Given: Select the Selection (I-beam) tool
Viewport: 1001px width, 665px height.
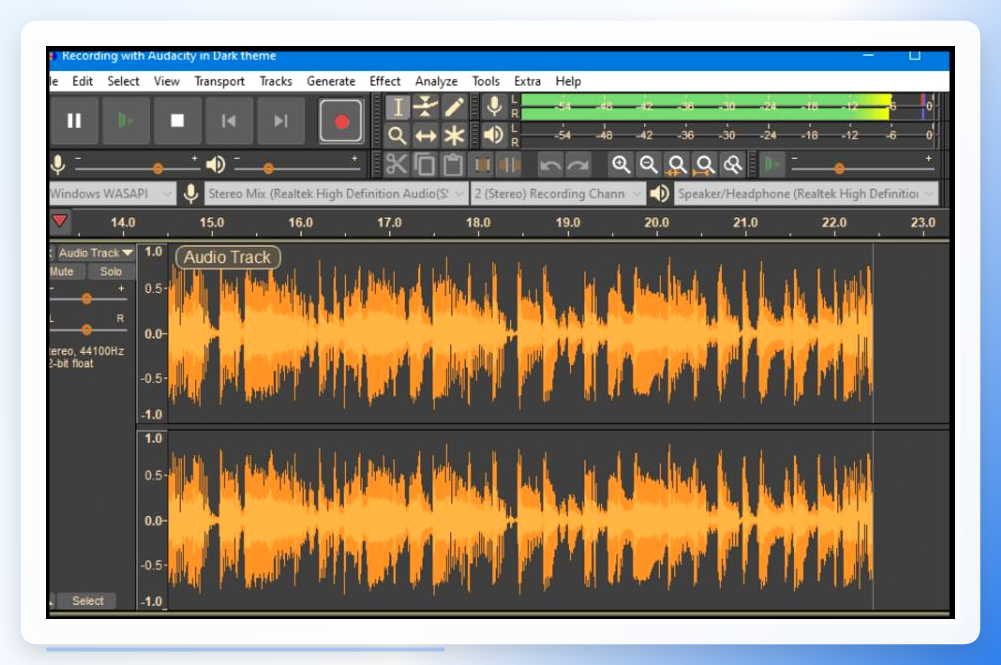Looking at the screenshot, I should pos(397,107).
